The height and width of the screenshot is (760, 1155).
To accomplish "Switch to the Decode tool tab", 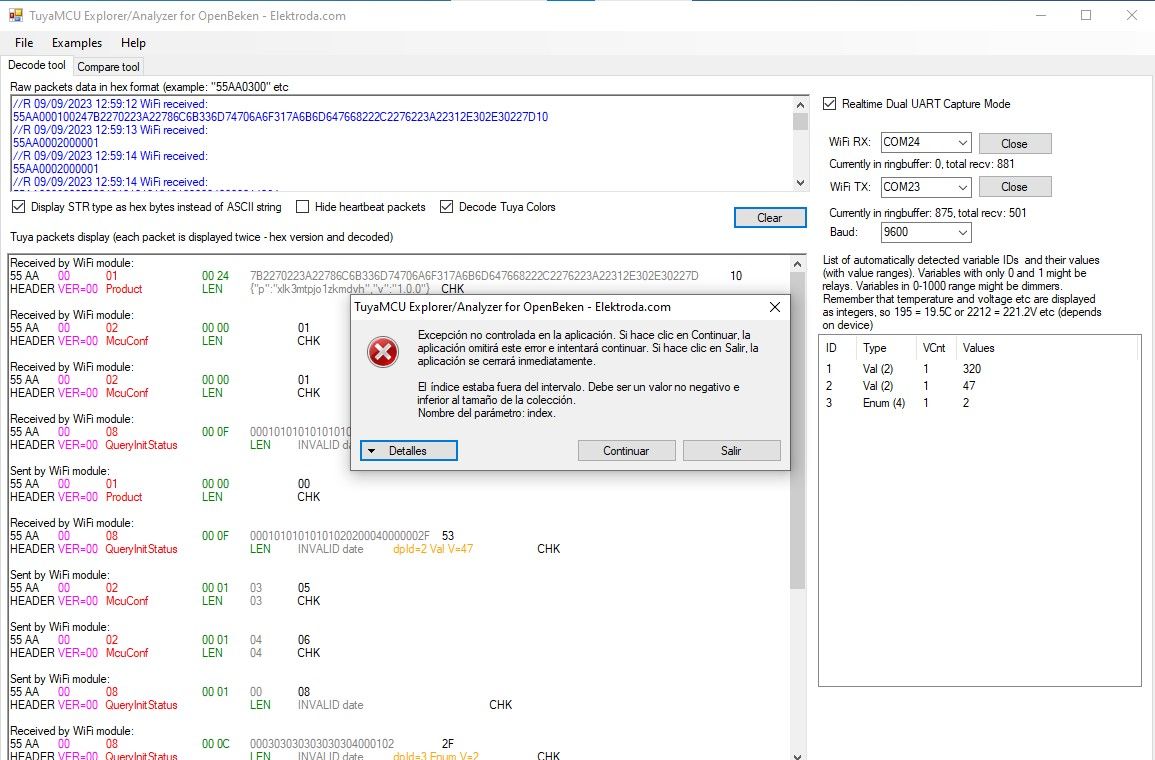I will [x=37, y=65].
